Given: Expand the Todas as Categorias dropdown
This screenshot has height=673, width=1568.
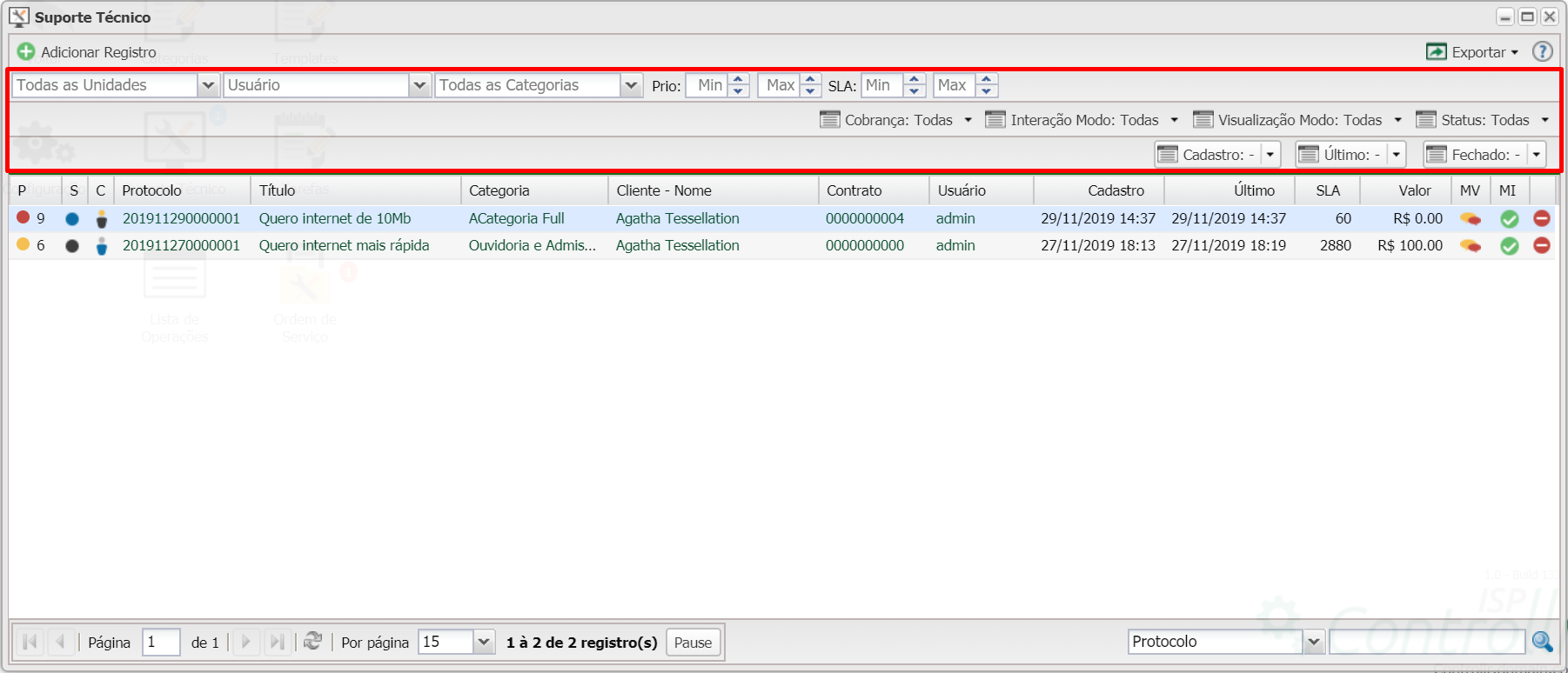Looking at the screenshot, I should [632, 85].
